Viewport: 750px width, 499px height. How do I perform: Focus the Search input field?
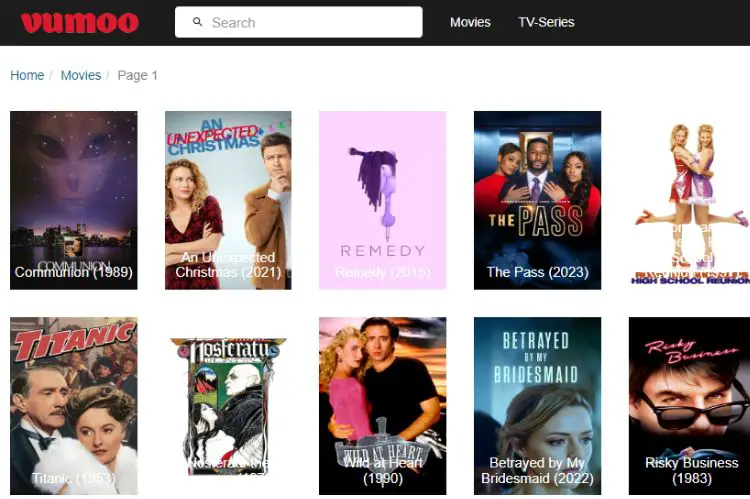click(298, 22)
